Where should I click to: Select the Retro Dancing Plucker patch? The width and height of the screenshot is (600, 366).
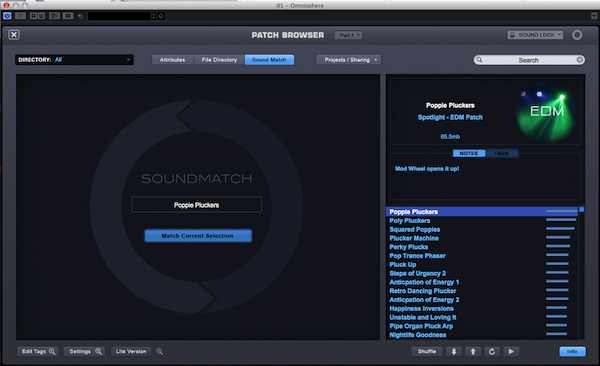click(482, 291)
